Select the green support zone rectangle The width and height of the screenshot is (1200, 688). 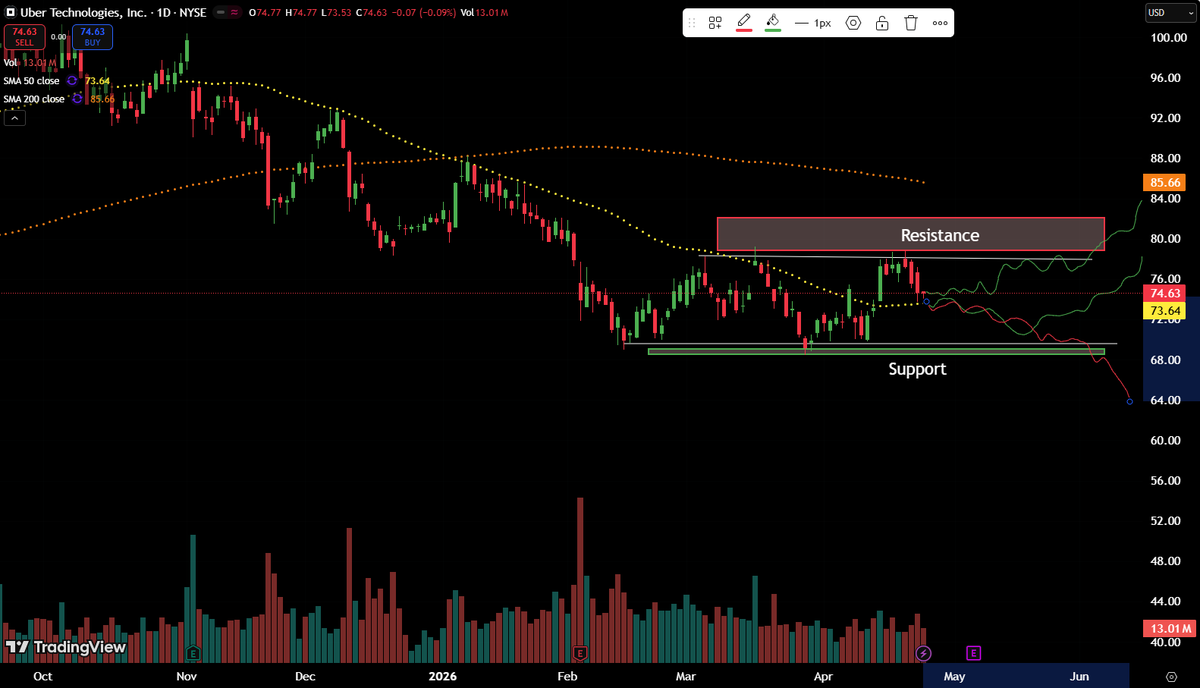click(876, 351)
